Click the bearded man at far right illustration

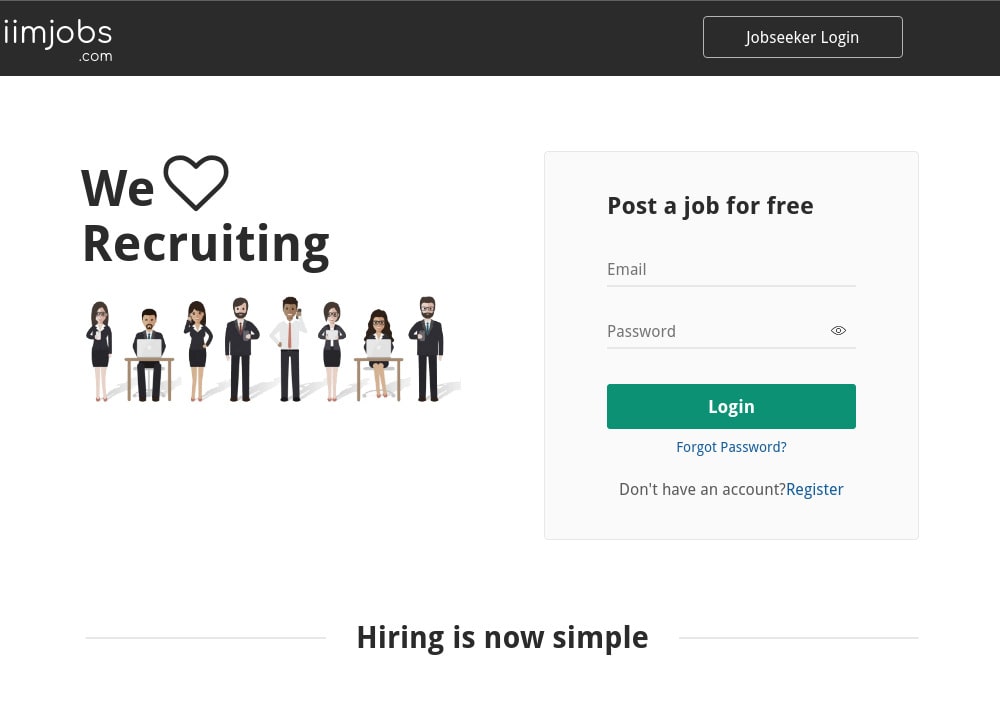coord(428,345)
